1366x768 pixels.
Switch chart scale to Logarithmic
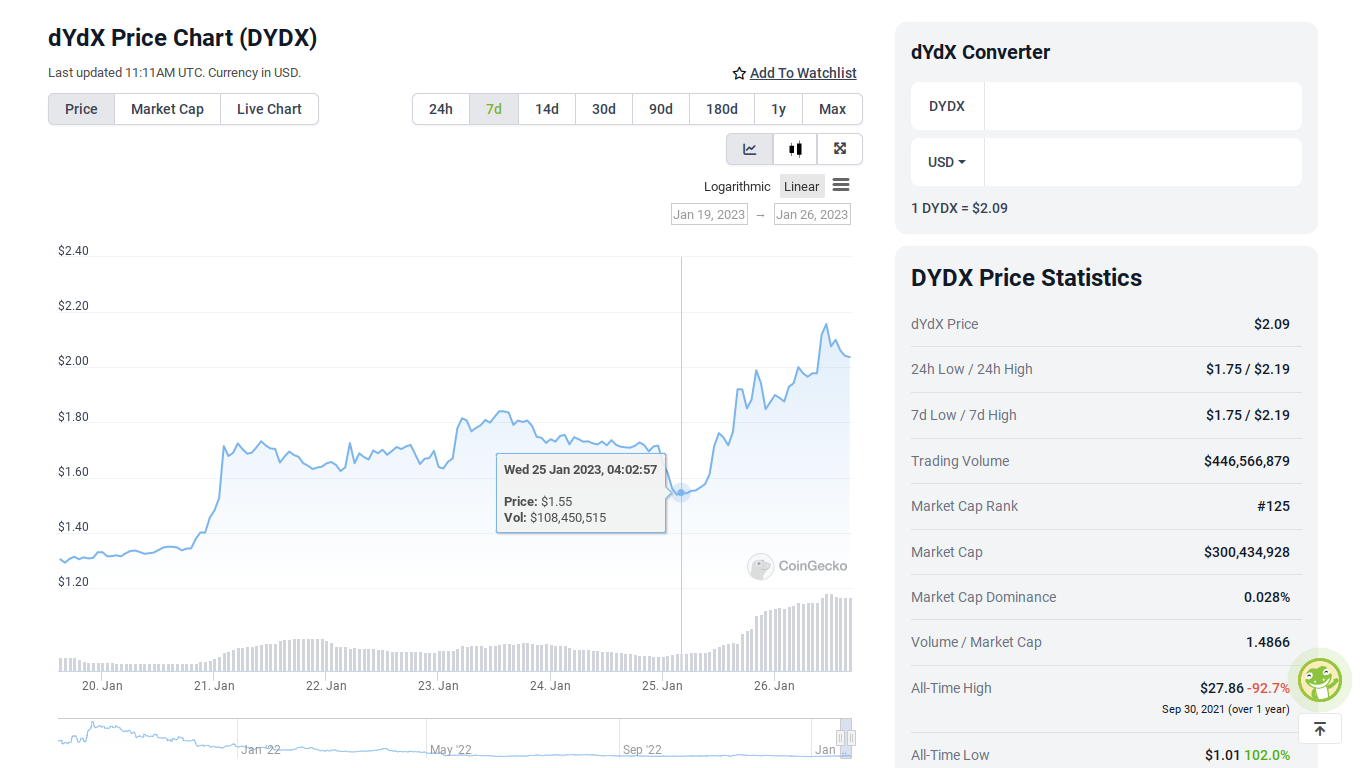coord(737,187)
